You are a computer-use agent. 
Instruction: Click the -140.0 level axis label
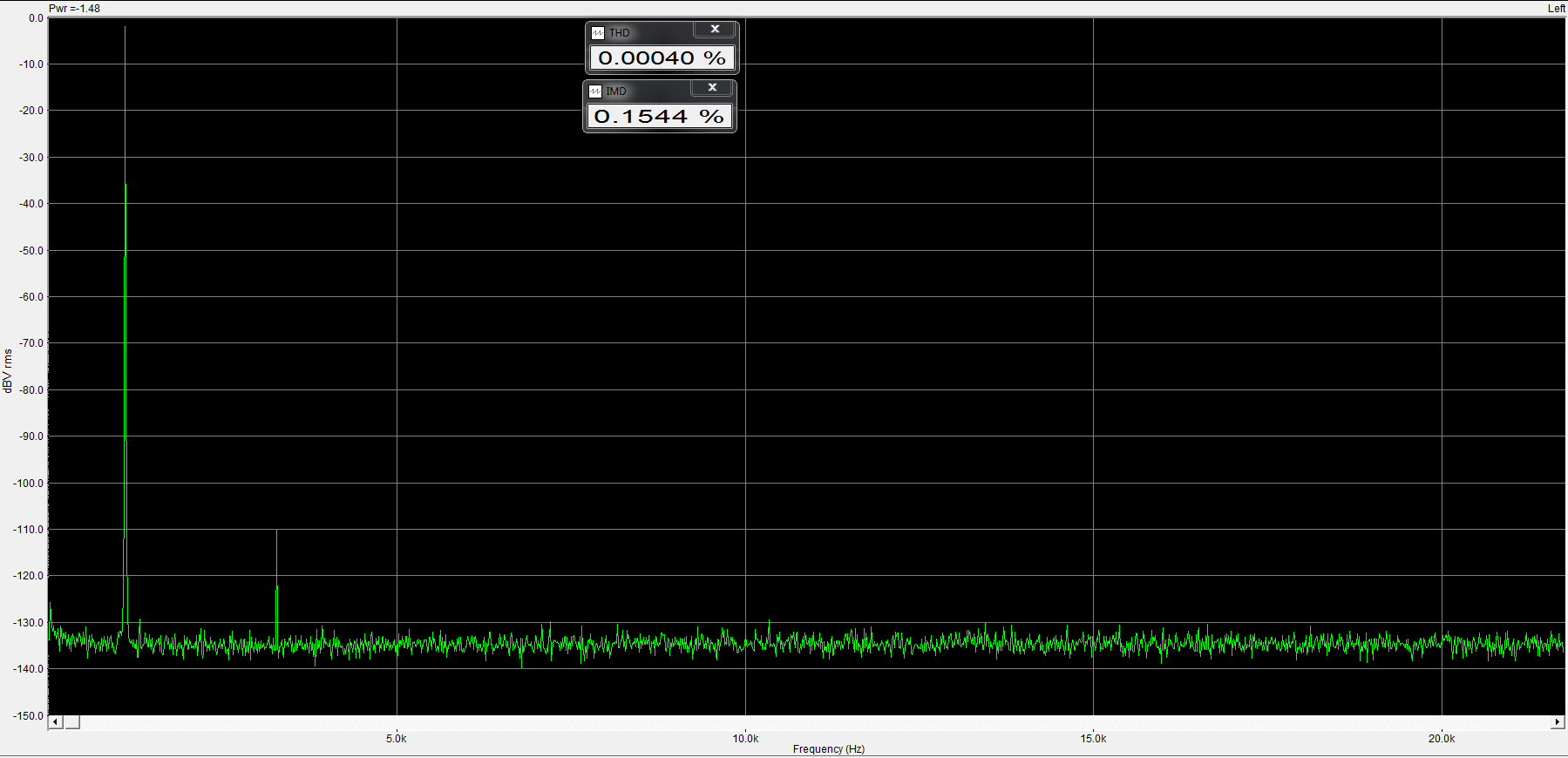30,669
